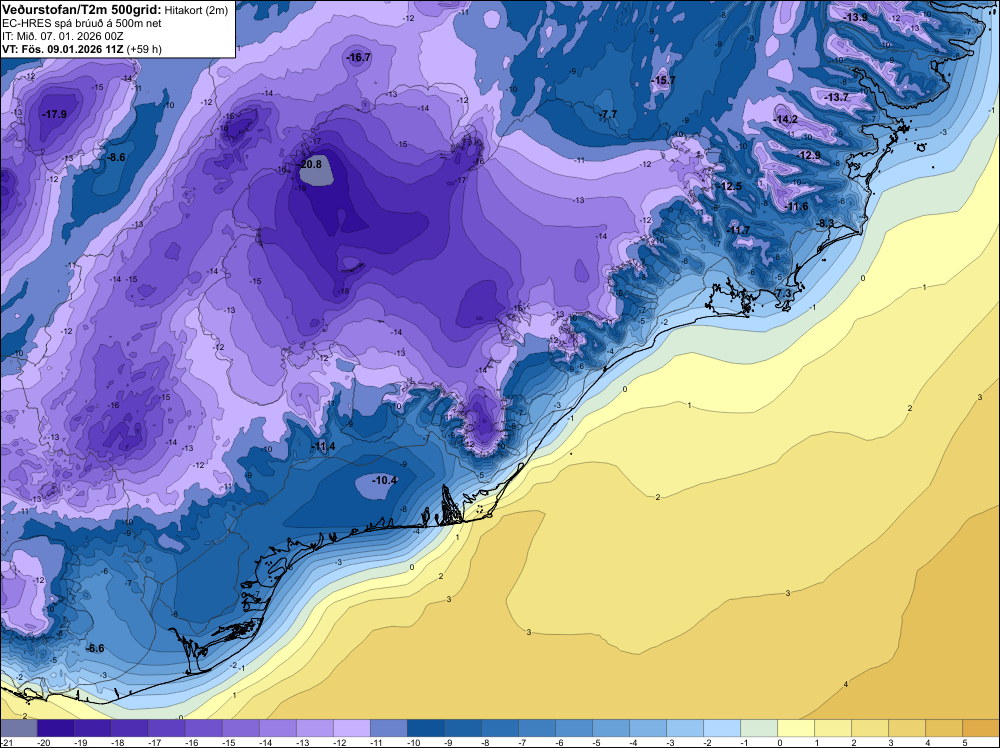Click the -14.2 temperature label
The width and height of the screenshot is (1000, 748).
785,119
